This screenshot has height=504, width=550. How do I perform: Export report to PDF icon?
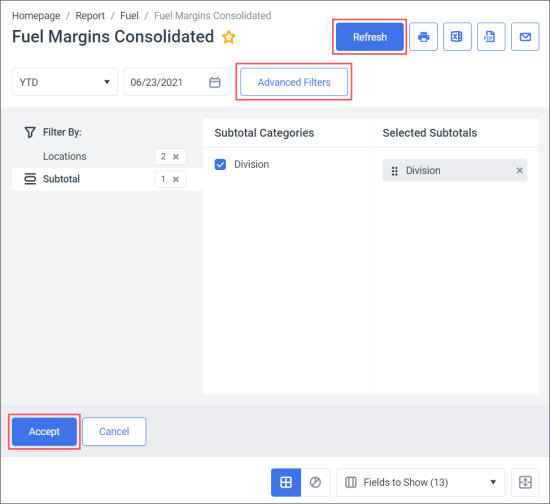pos(491,37)
